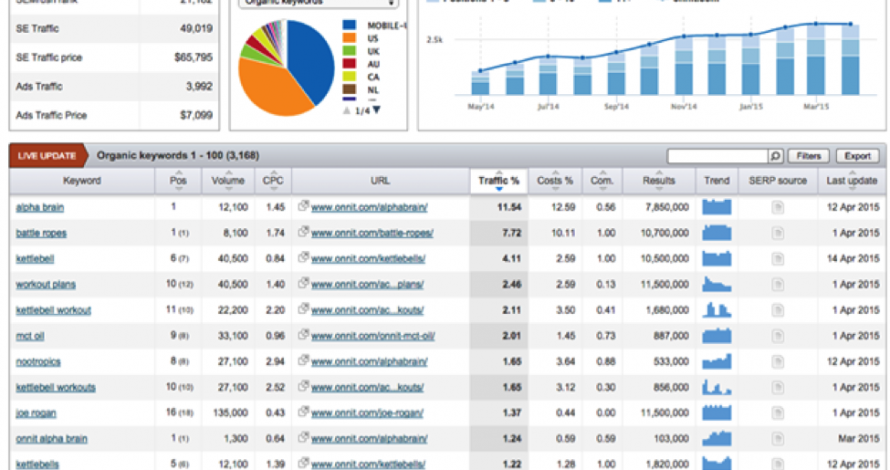Sort table by Costs % column
Viewport: 890px width, 470px height.
pyautogui.click(x=555, y=181)
